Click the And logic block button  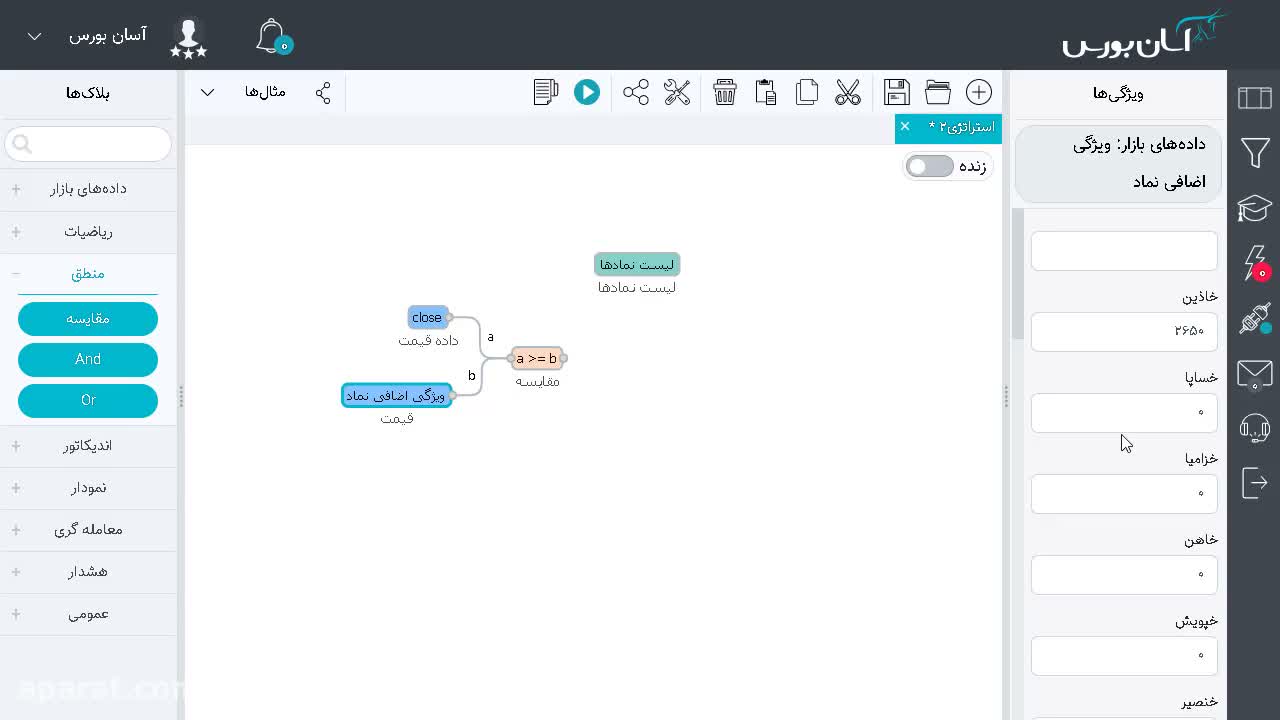[88, 359]
